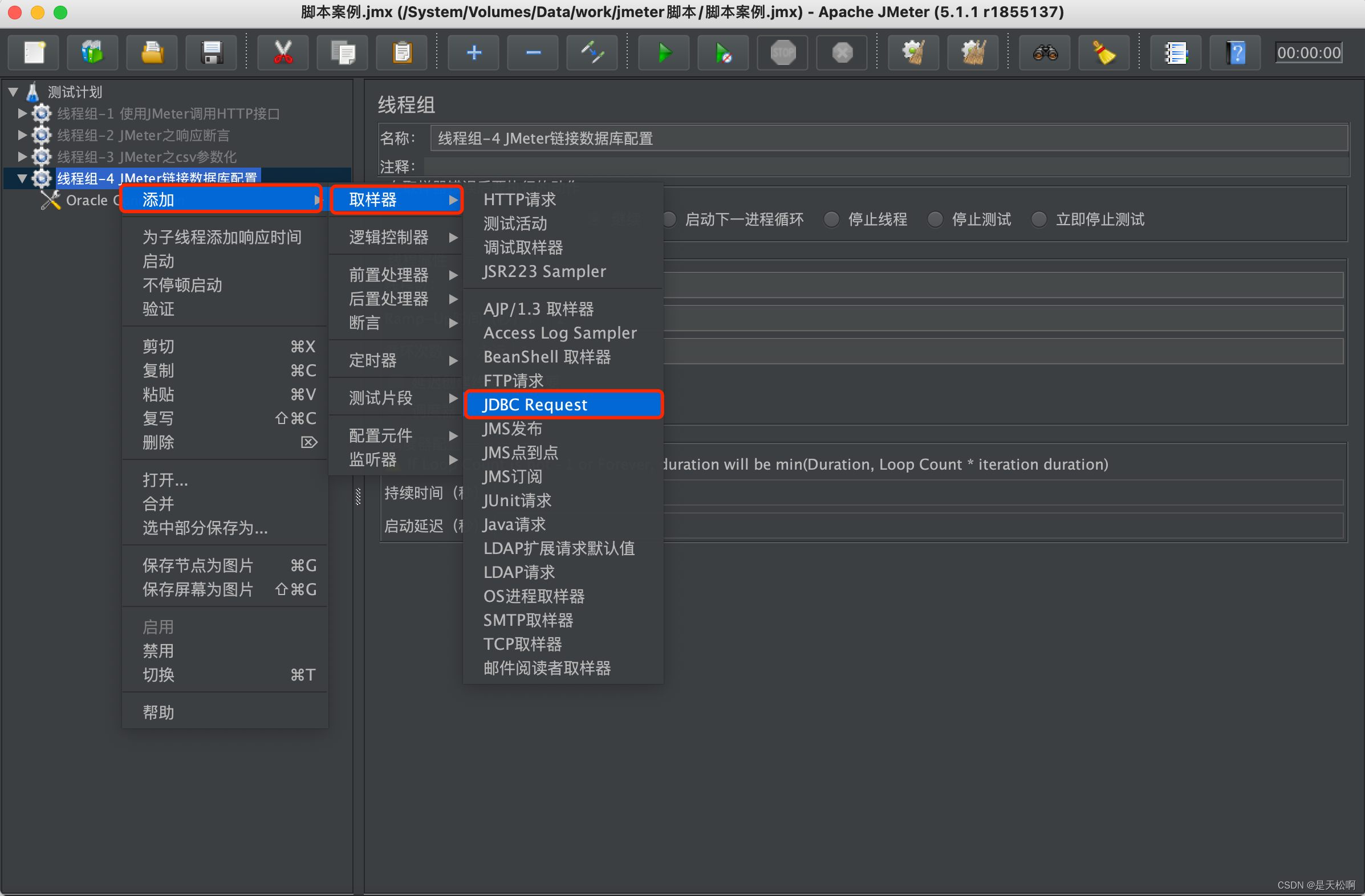
Task: Select 启动下一进程循环 radio button
Action: (669, 219)
